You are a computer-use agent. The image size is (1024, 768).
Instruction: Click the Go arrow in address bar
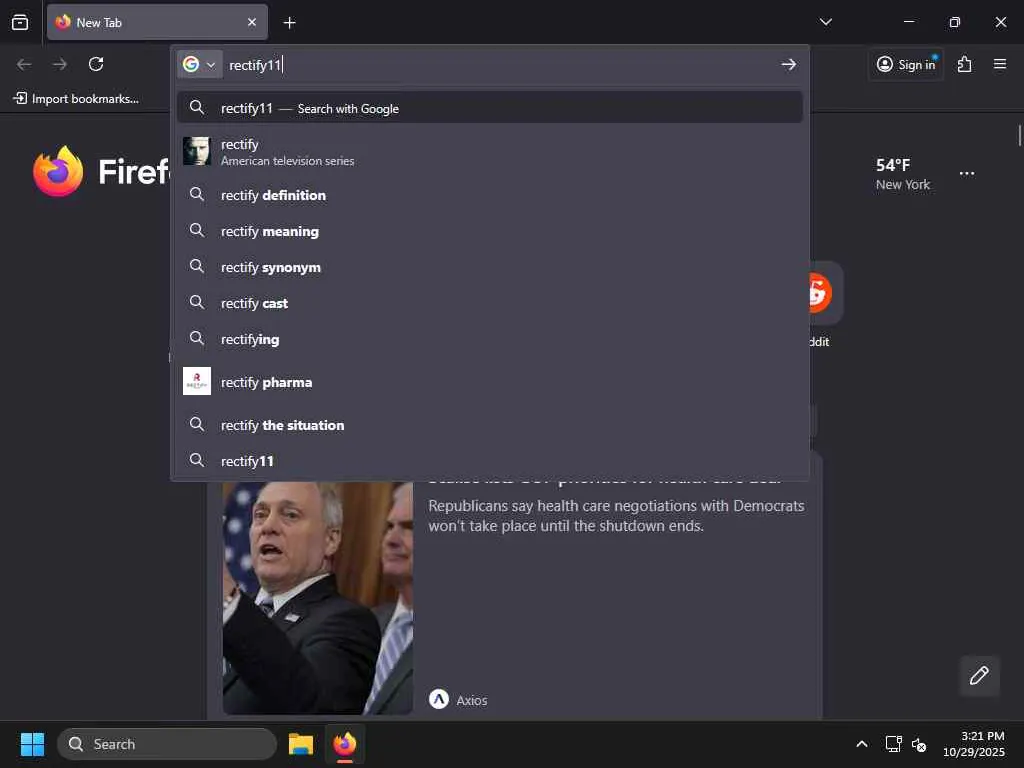[789, 65]
